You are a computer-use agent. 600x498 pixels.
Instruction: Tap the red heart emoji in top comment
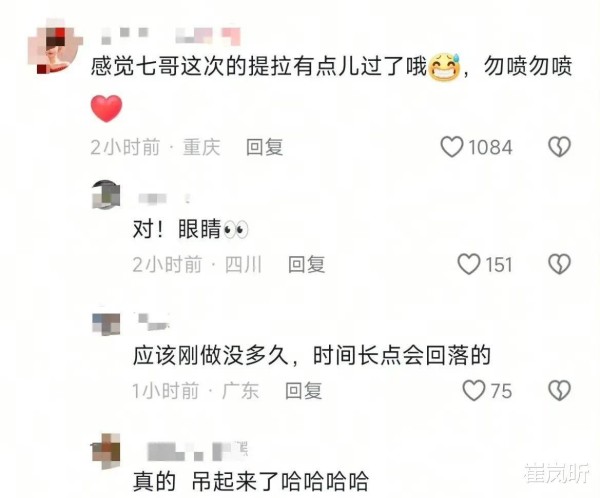106,108
